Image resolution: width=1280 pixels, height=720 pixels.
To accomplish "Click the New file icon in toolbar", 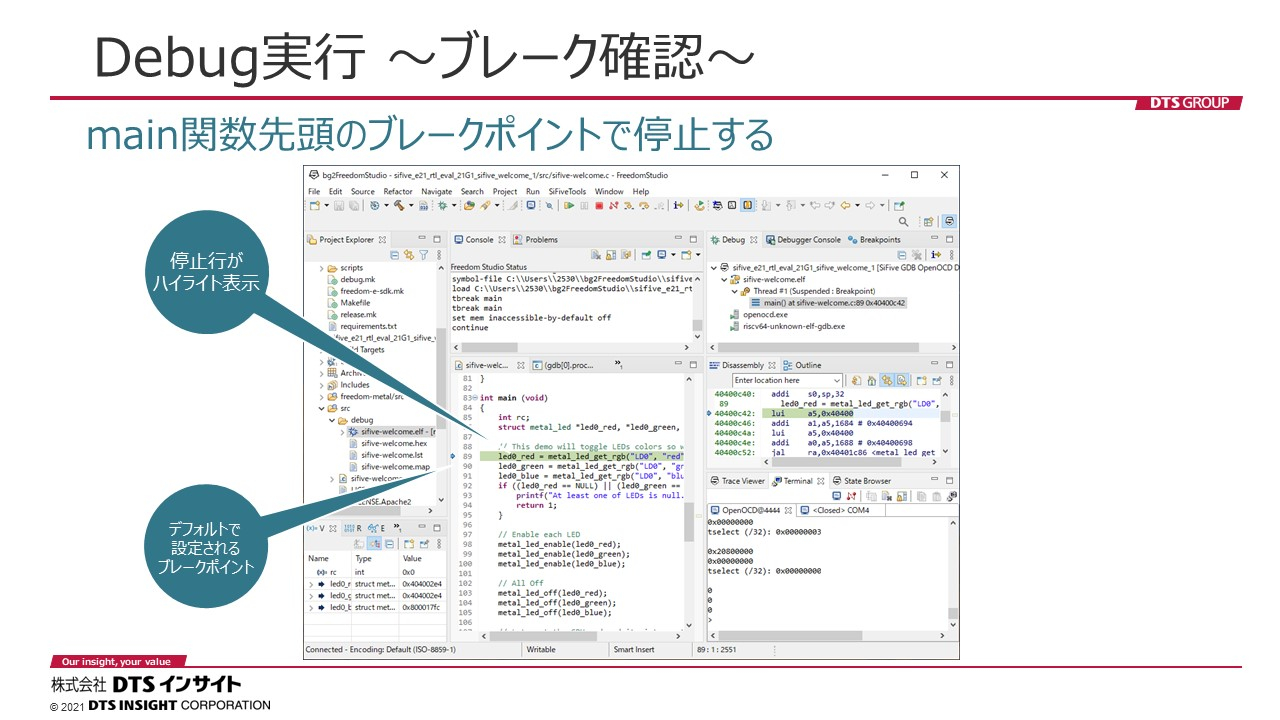I will (x=315, y=205).
